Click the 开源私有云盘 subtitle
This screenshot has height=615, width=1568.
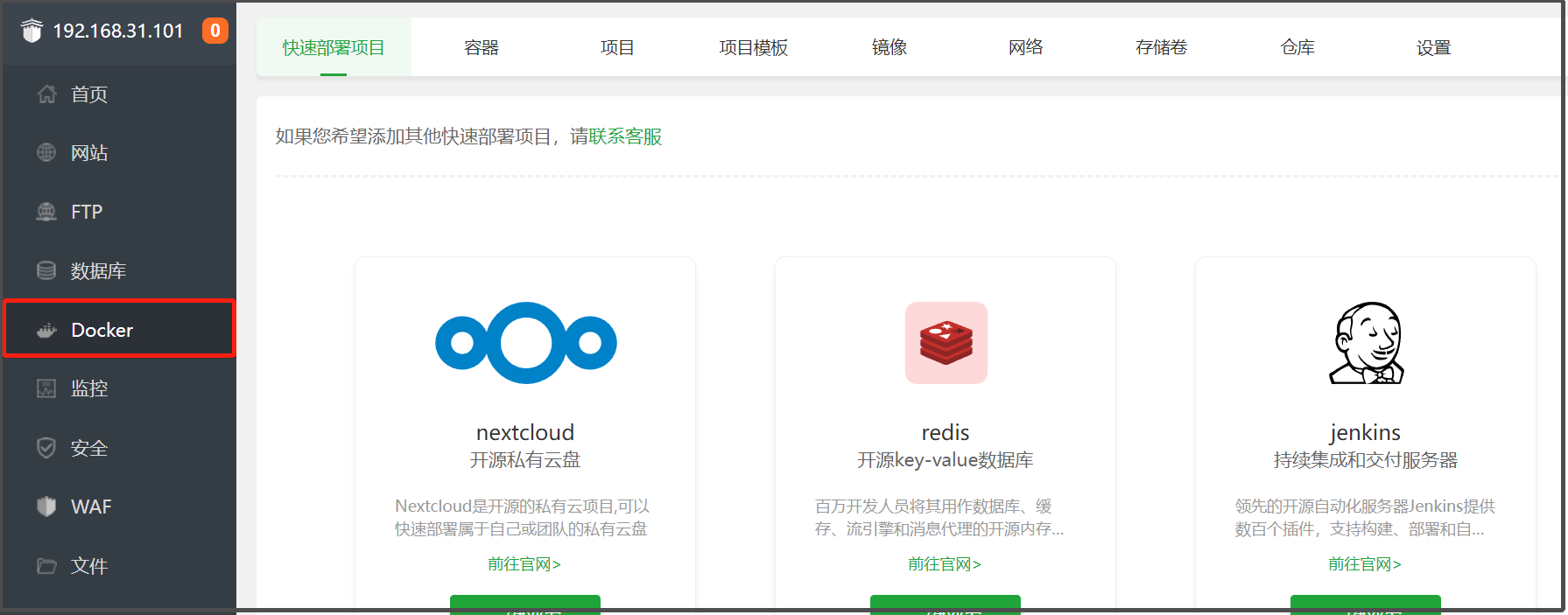(525, 460)
